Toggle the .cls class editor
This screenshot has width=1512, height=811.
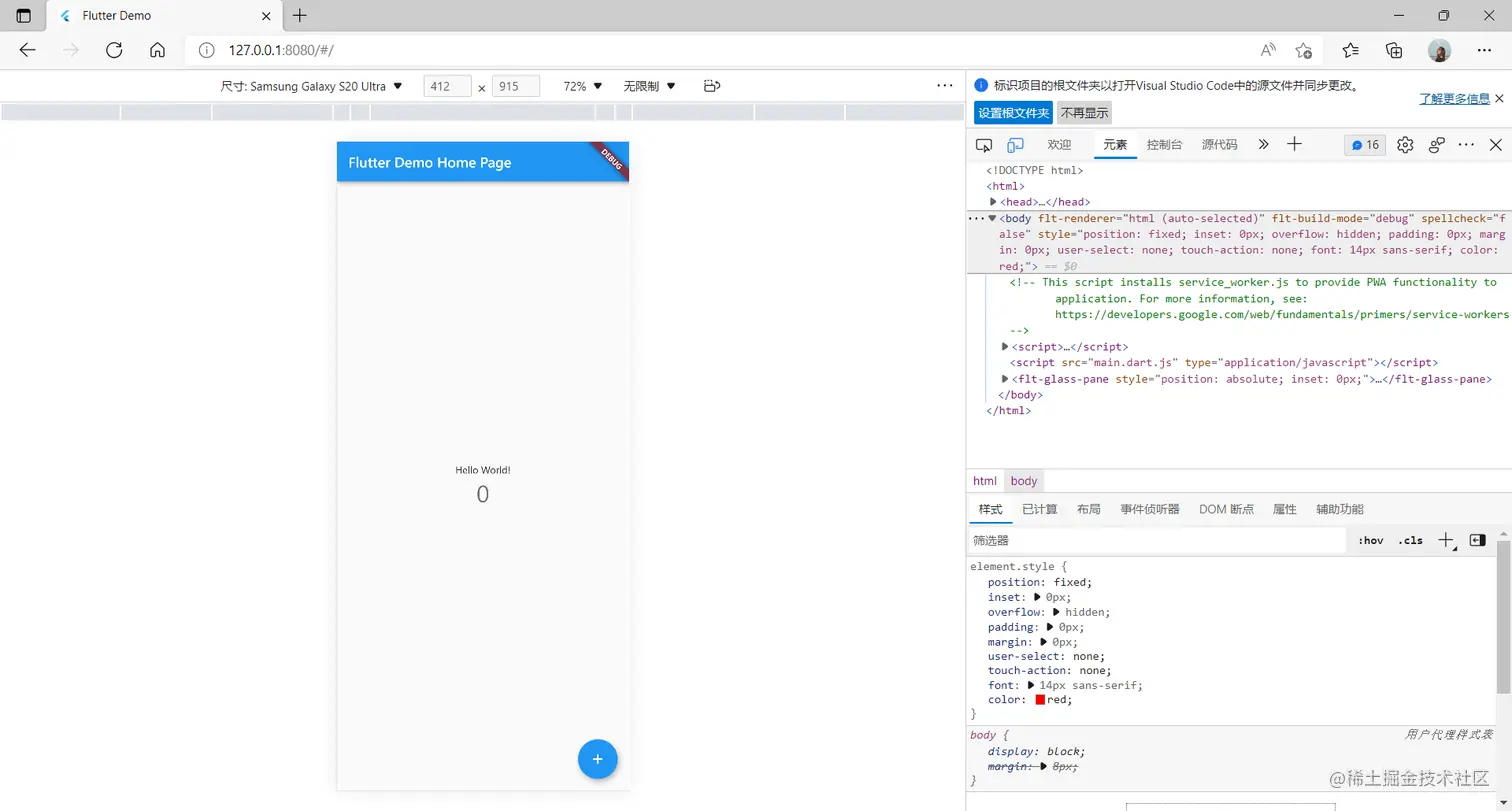1411,540
